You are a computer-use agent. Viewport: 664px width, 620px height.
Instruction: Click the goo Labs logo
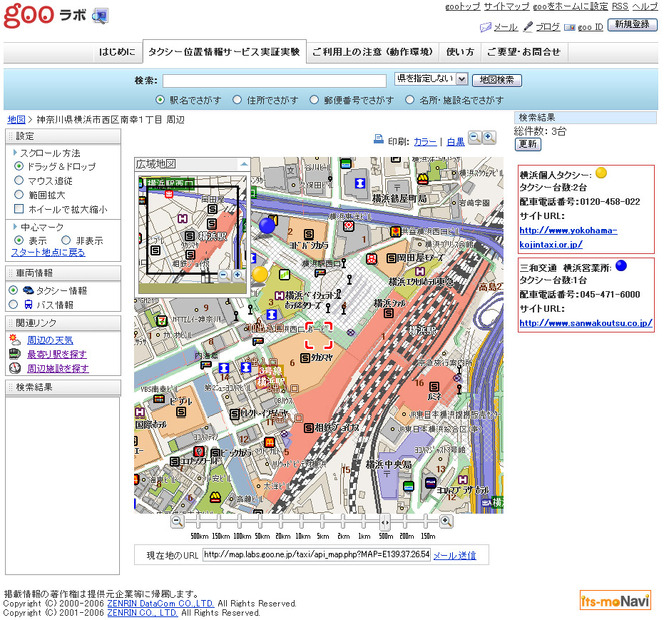coord(55,15)
